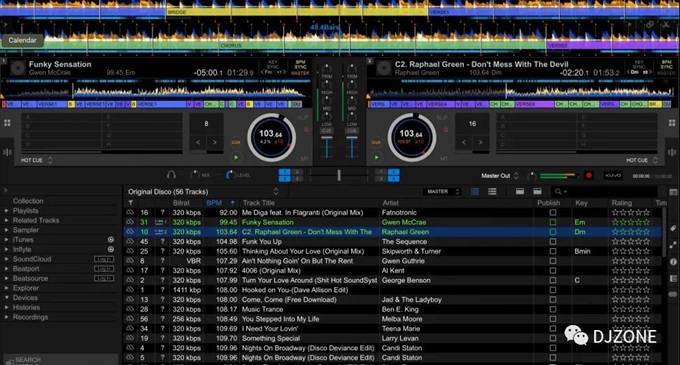Switch browser to artwork grid view
The image size is (680, 365).
[x=475, y=191]
